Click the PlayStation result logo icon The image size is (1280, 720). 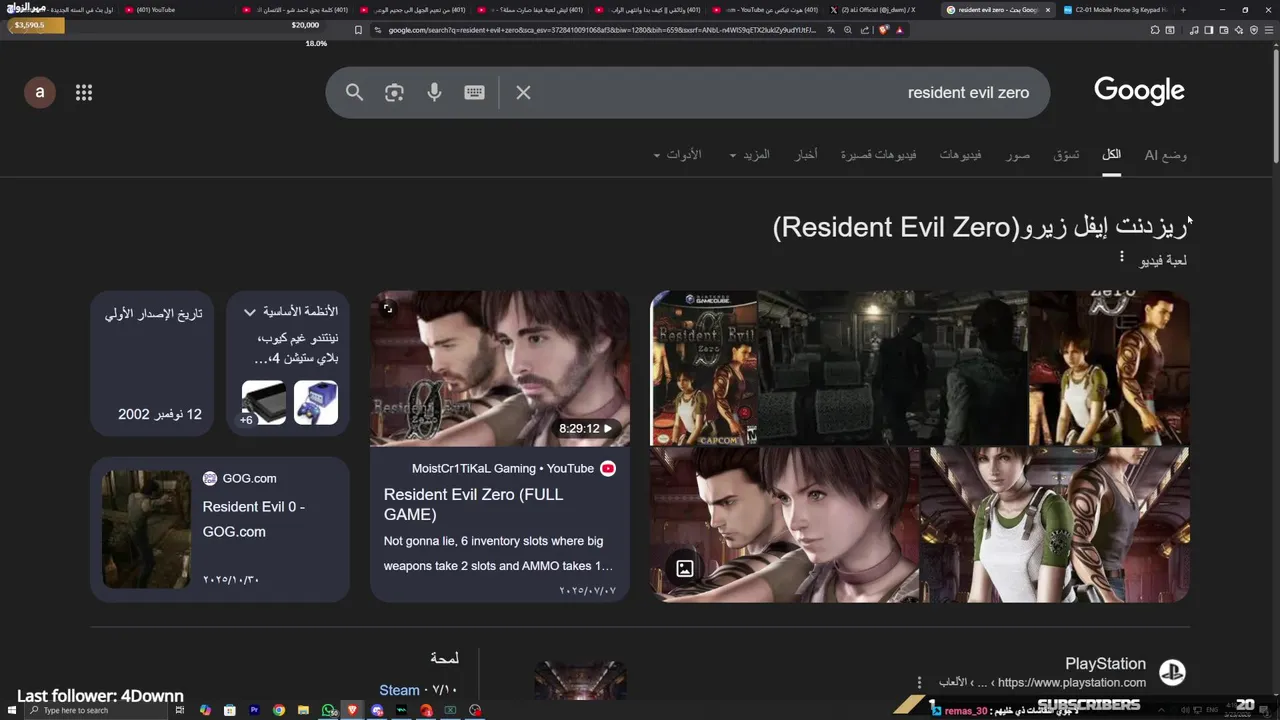[x=1172, y=672]
